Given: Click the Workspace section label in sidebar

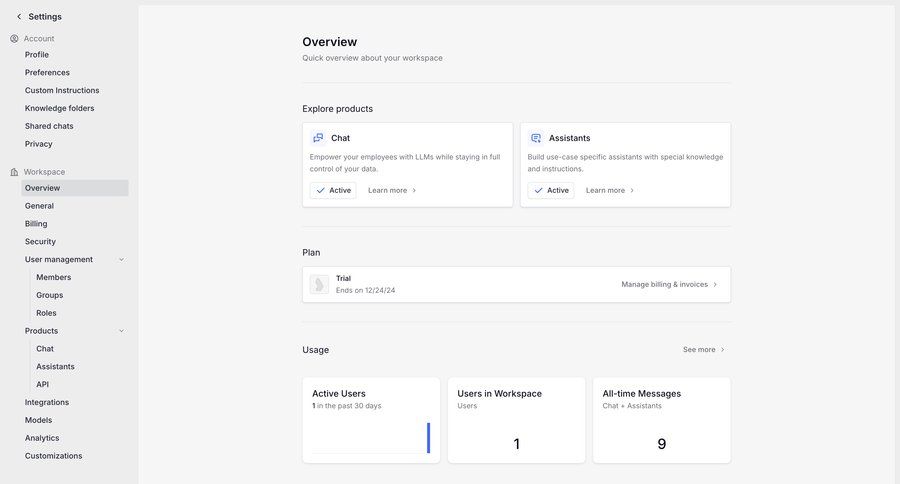Looking at the screenshot, I should 44,172.
